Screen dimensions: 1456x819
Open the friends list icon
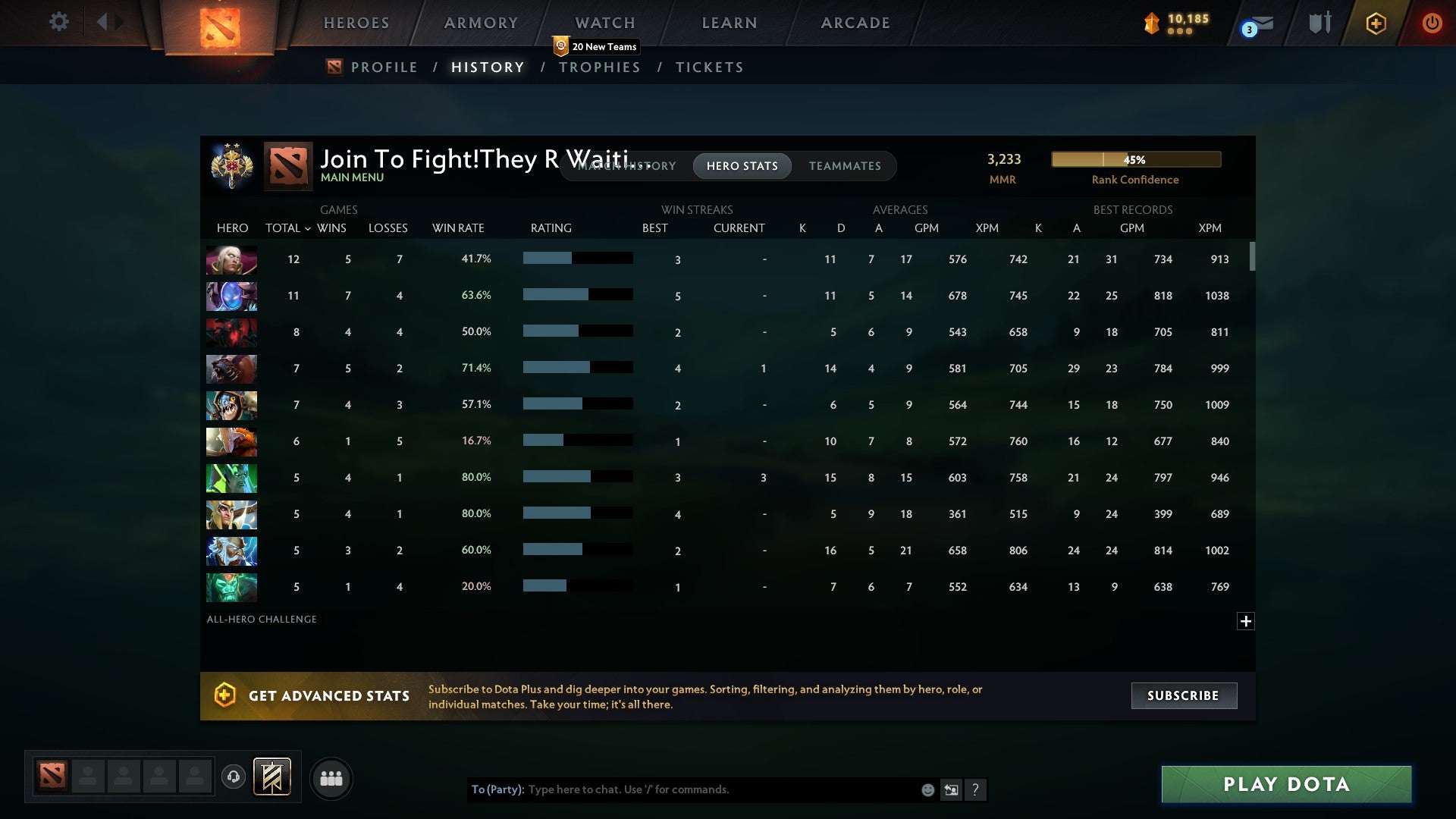tap(331, 778)
